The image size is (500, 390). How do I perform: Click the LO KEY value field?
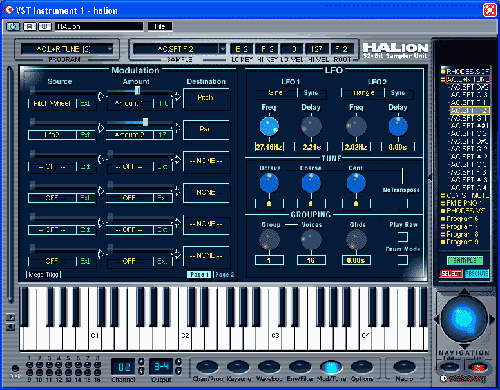coord(242,49)
